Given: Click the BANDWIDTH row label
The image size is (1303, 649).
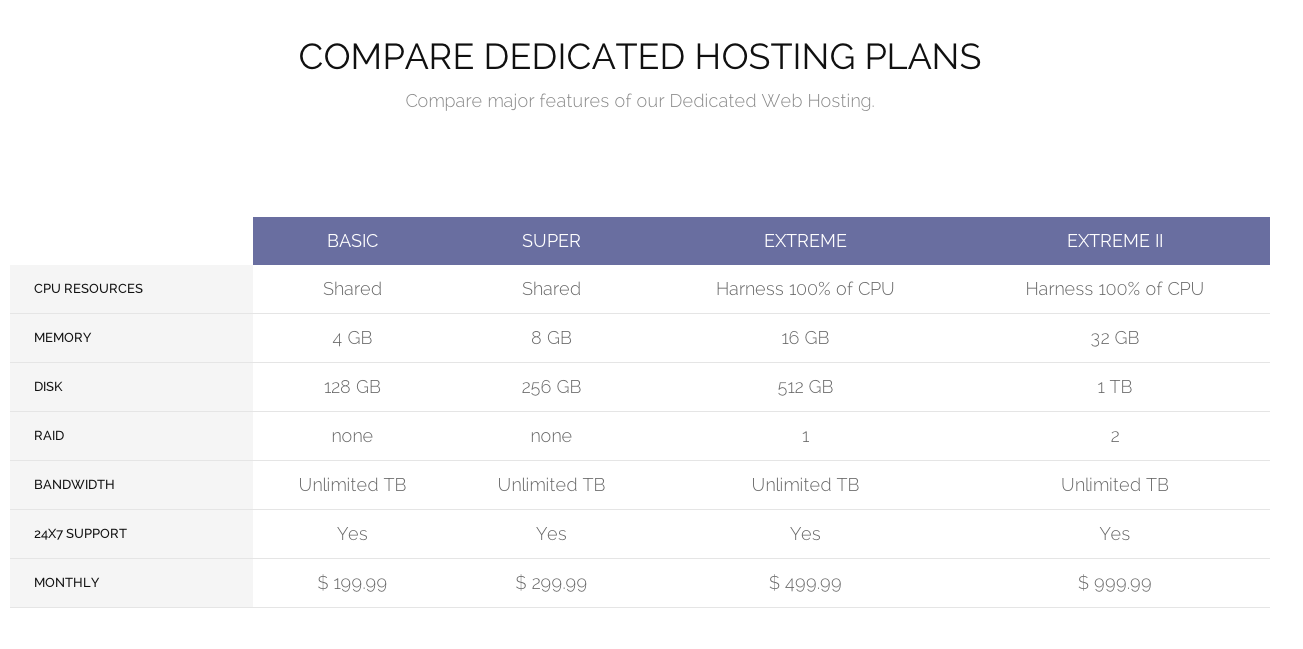Looking at the screenshot, I should pos(74,485).
